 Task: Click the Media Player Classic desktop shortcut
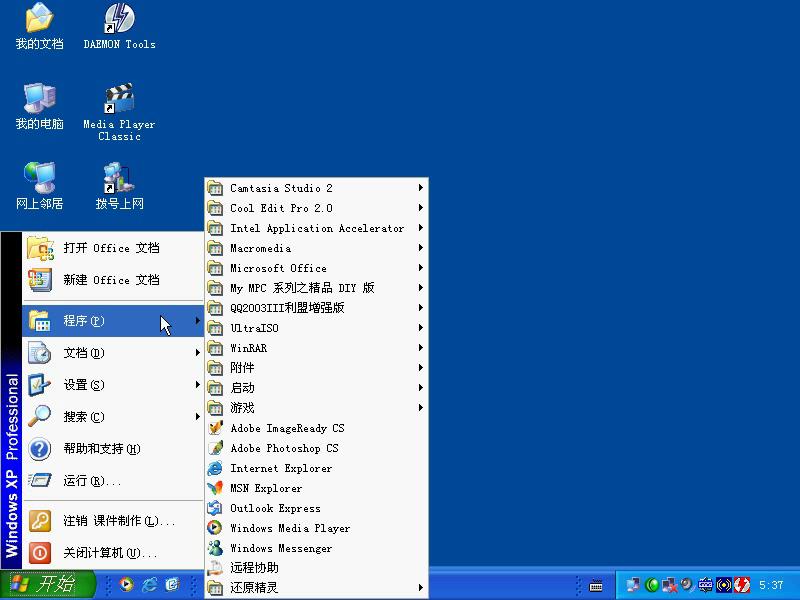pyautogui.click(x=119, y=112)
